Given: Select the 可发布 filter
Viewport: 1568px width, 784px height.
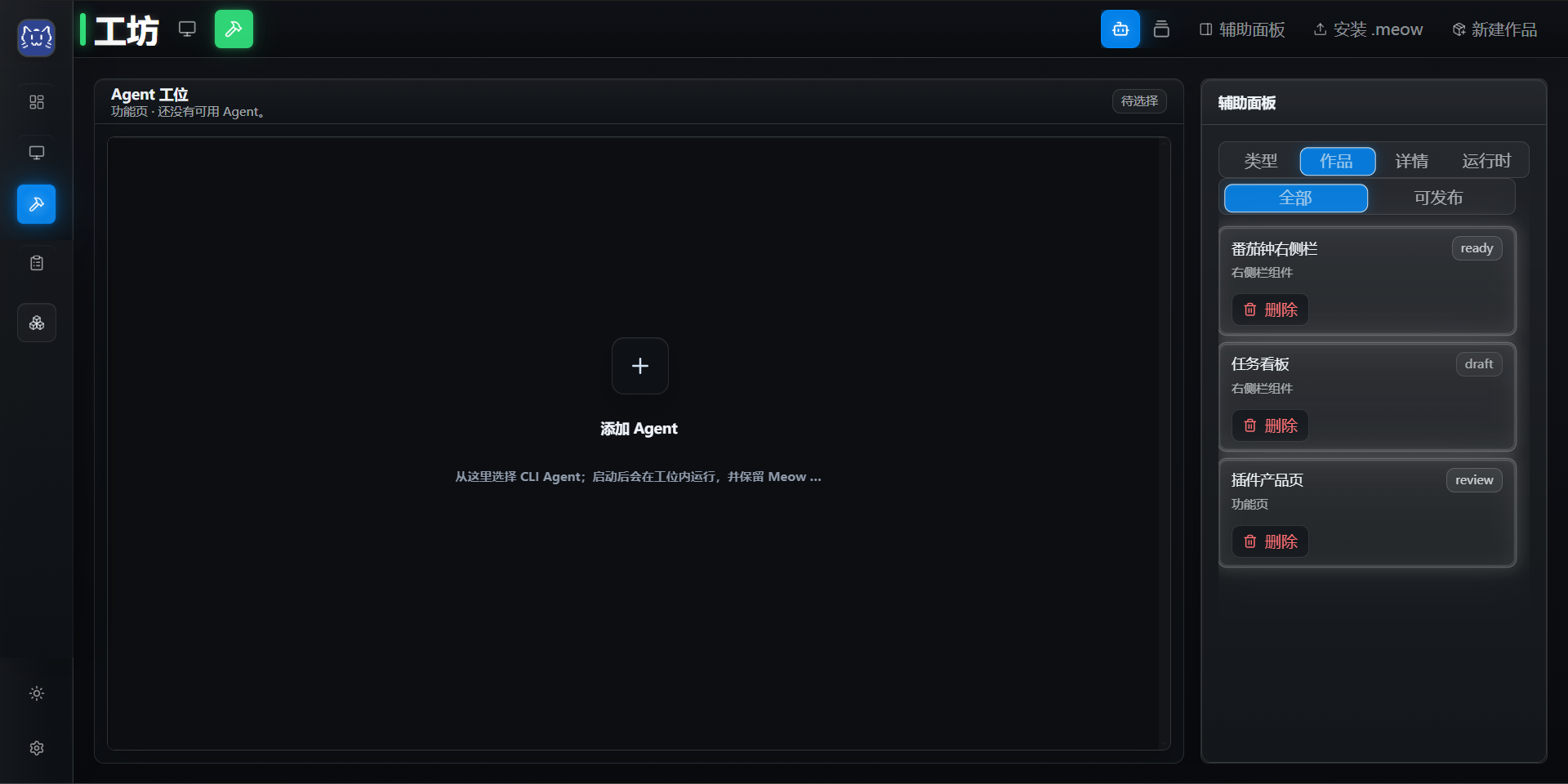Looking at the screenshot, I should pyautogui.click(x=1439, y=198).
